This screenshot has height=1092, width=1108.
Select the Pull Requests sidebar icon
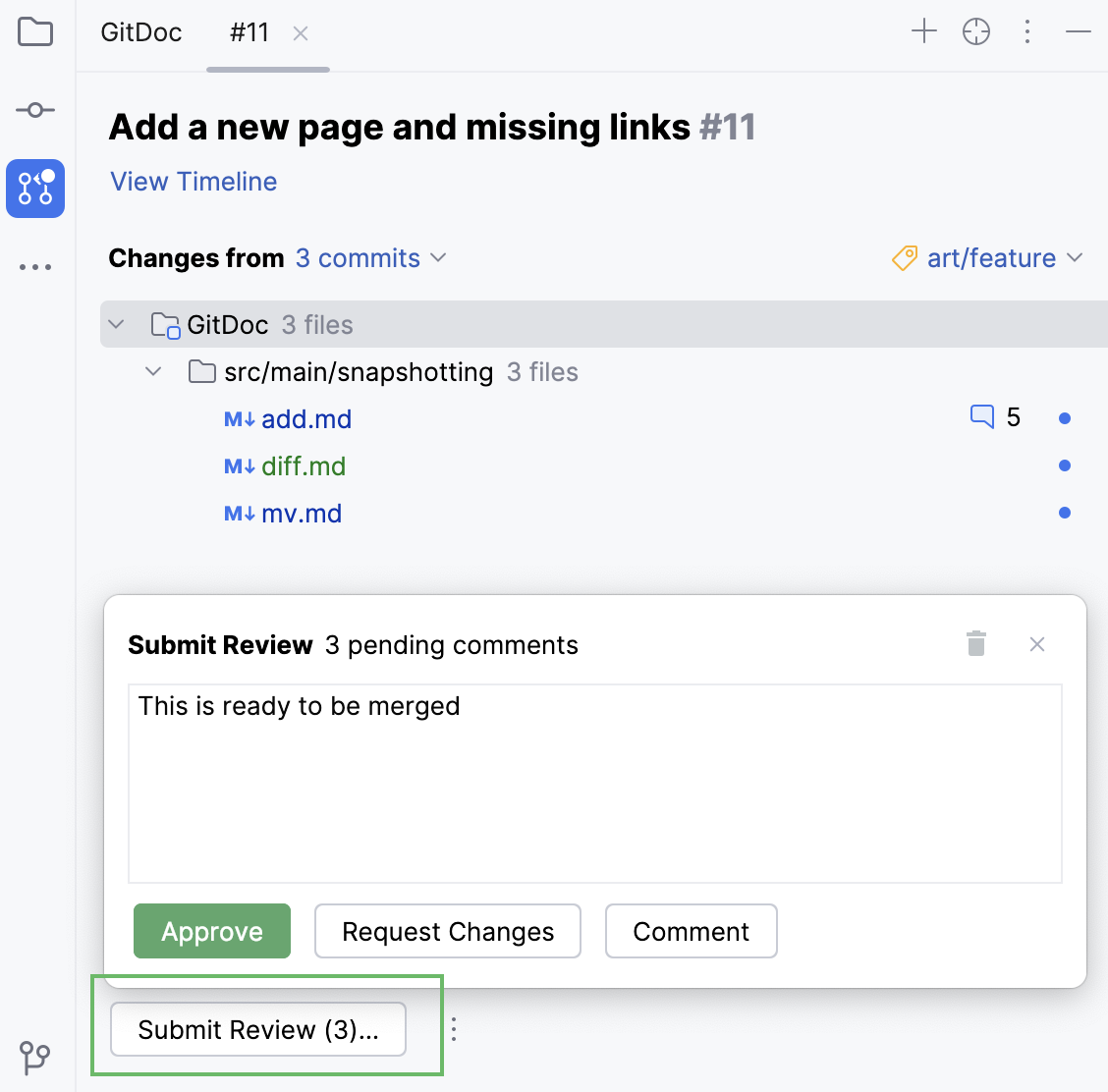coord(35,189)
